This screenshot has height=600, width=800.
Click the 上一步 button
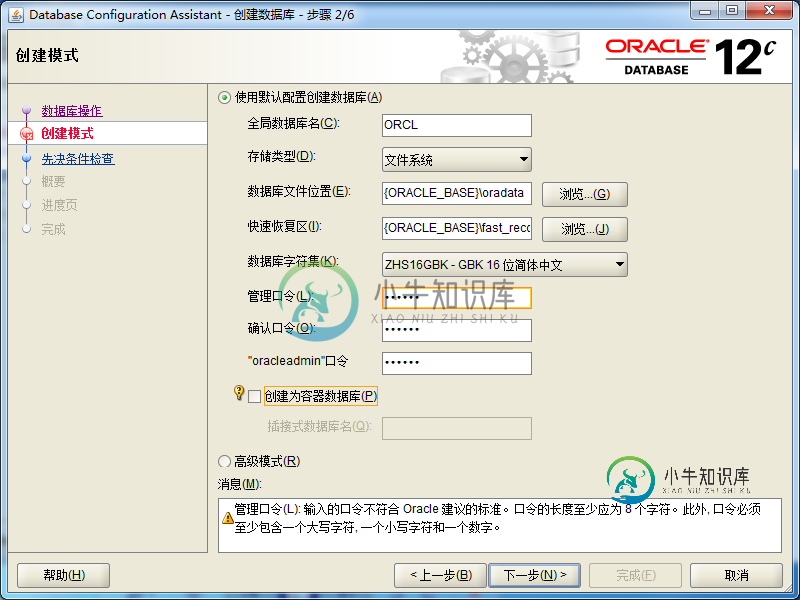click(441, 576)
